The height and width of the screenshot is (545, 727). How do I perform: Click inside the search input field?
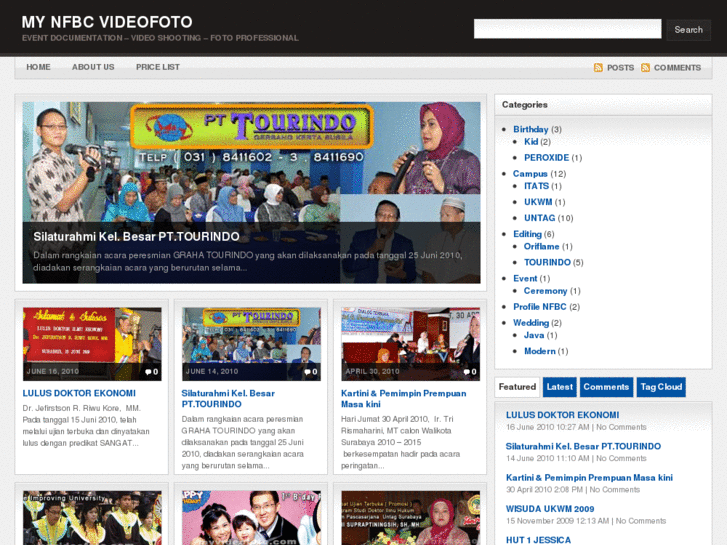point(568,29)
